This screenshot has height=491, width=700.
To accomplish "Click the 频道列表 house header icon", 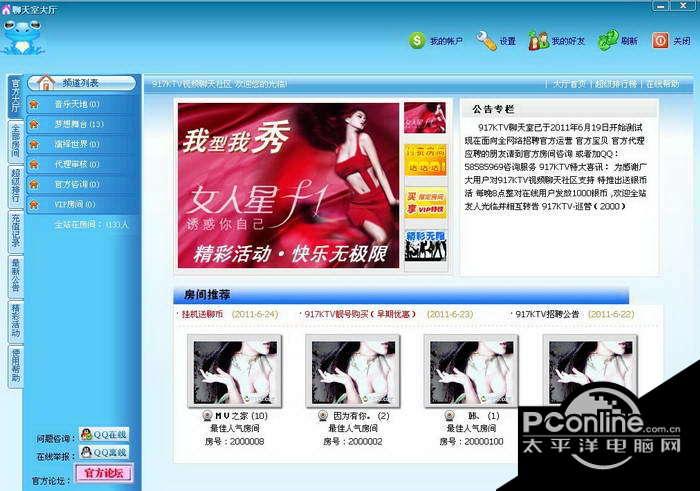I will [46, 83].
